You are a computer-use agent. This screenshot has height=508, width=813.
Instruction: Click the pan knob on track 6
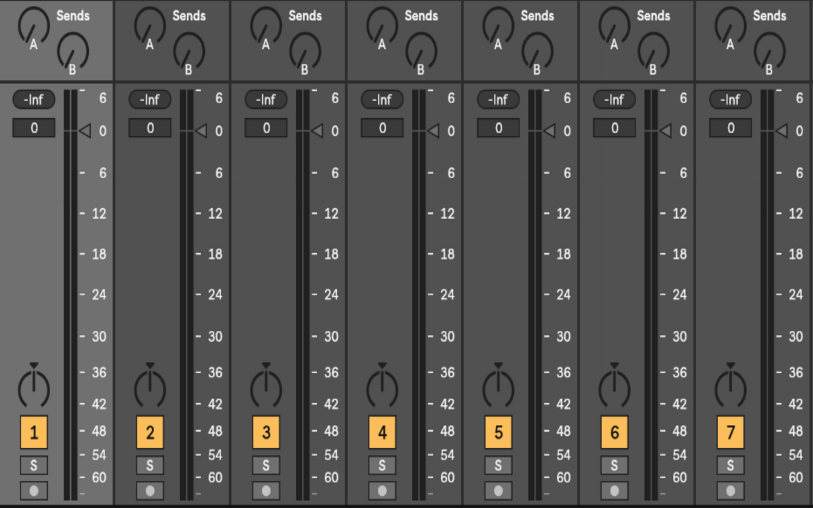pos(614,386)
